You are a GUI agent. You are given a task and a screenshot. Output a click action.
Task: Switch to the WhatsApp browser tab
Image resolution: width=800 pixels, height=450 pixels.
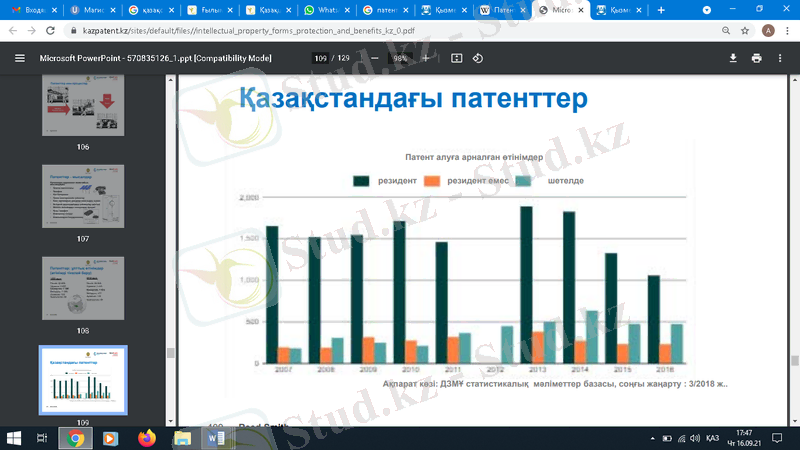tap(323, 10)
